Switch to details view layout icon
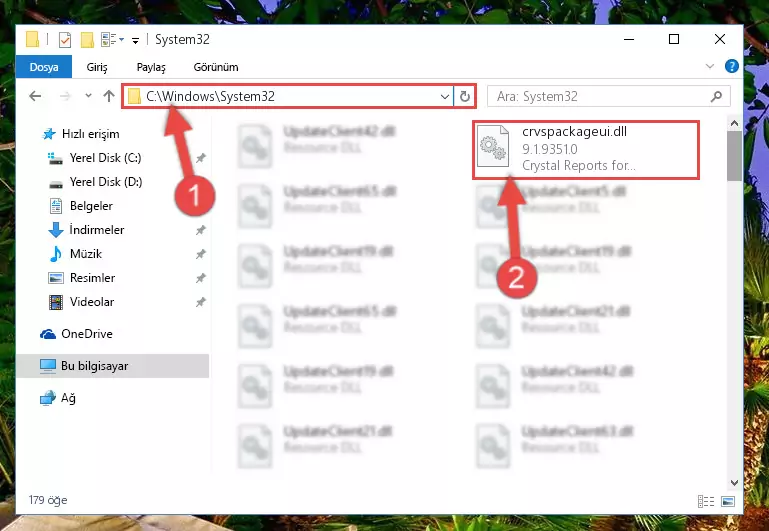This screenshot has width=769, height=531. 706,501
